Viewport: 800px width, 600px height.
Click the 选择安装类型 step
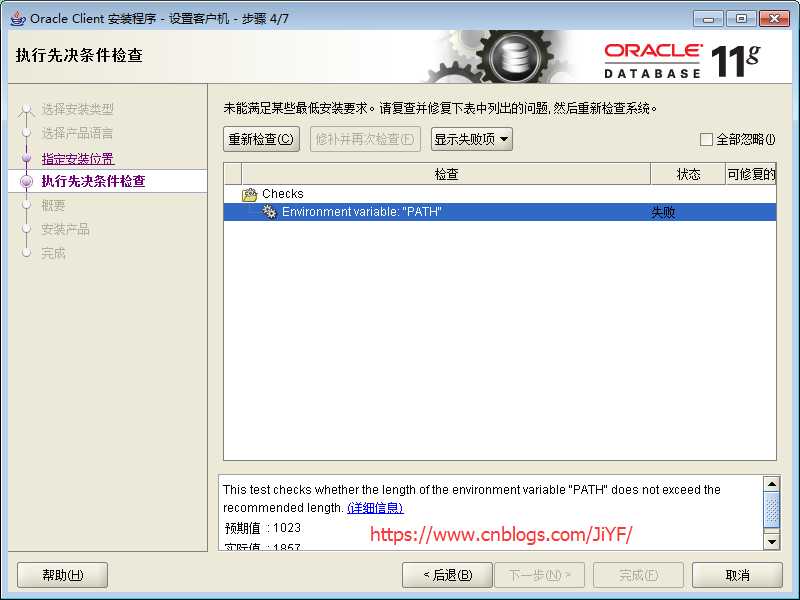click(x=77, y=109)
